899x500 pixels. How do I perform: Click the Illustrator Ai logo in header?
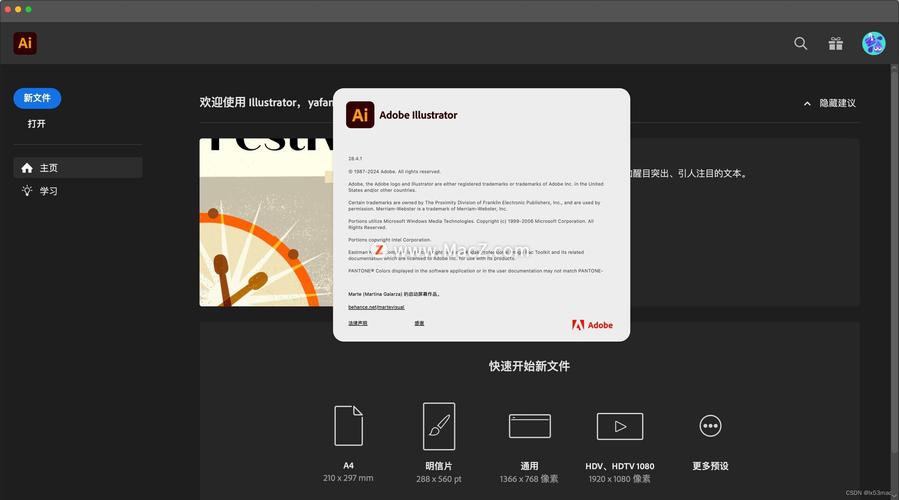[x=25, y=43]
